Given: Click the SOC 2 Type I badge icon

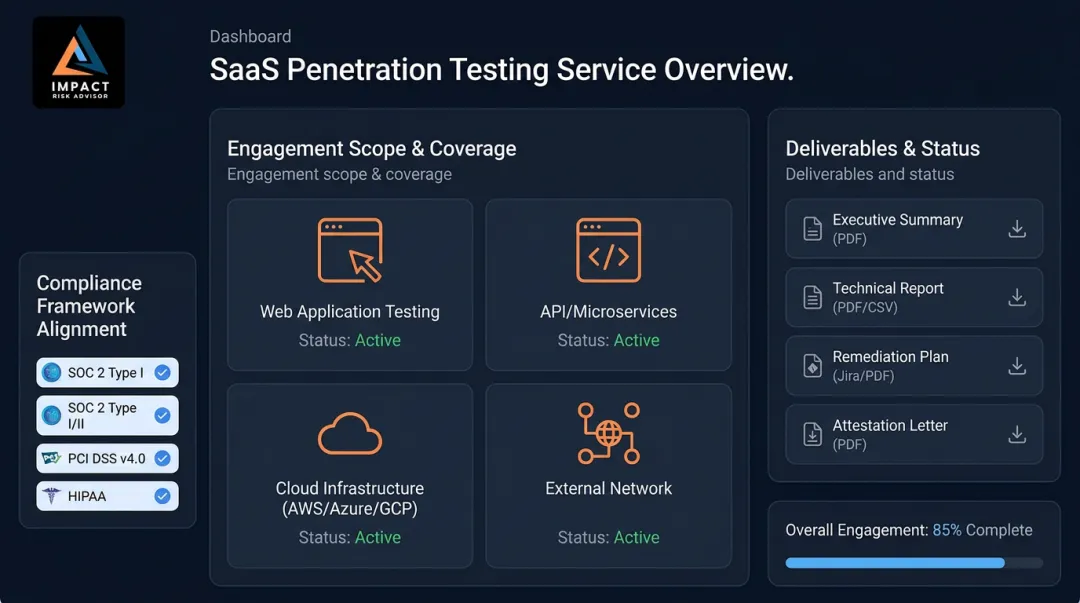Looking at the screenshot, I should (52, 373).
